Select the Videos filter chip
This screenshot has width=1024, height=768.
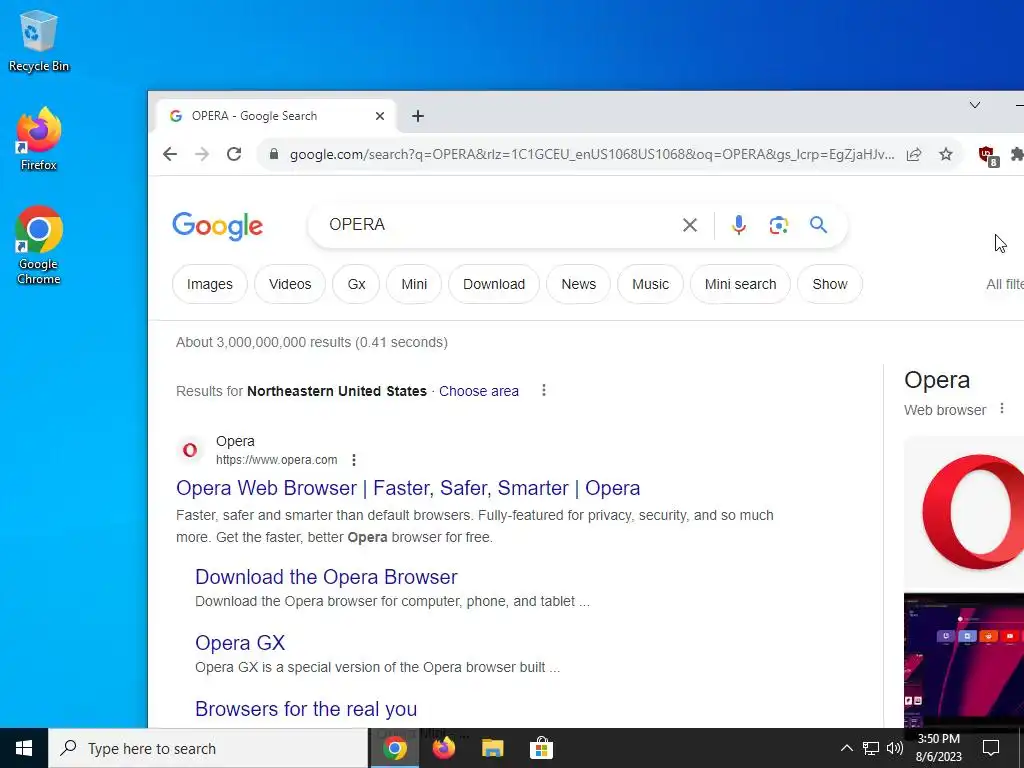pos(290,284)
